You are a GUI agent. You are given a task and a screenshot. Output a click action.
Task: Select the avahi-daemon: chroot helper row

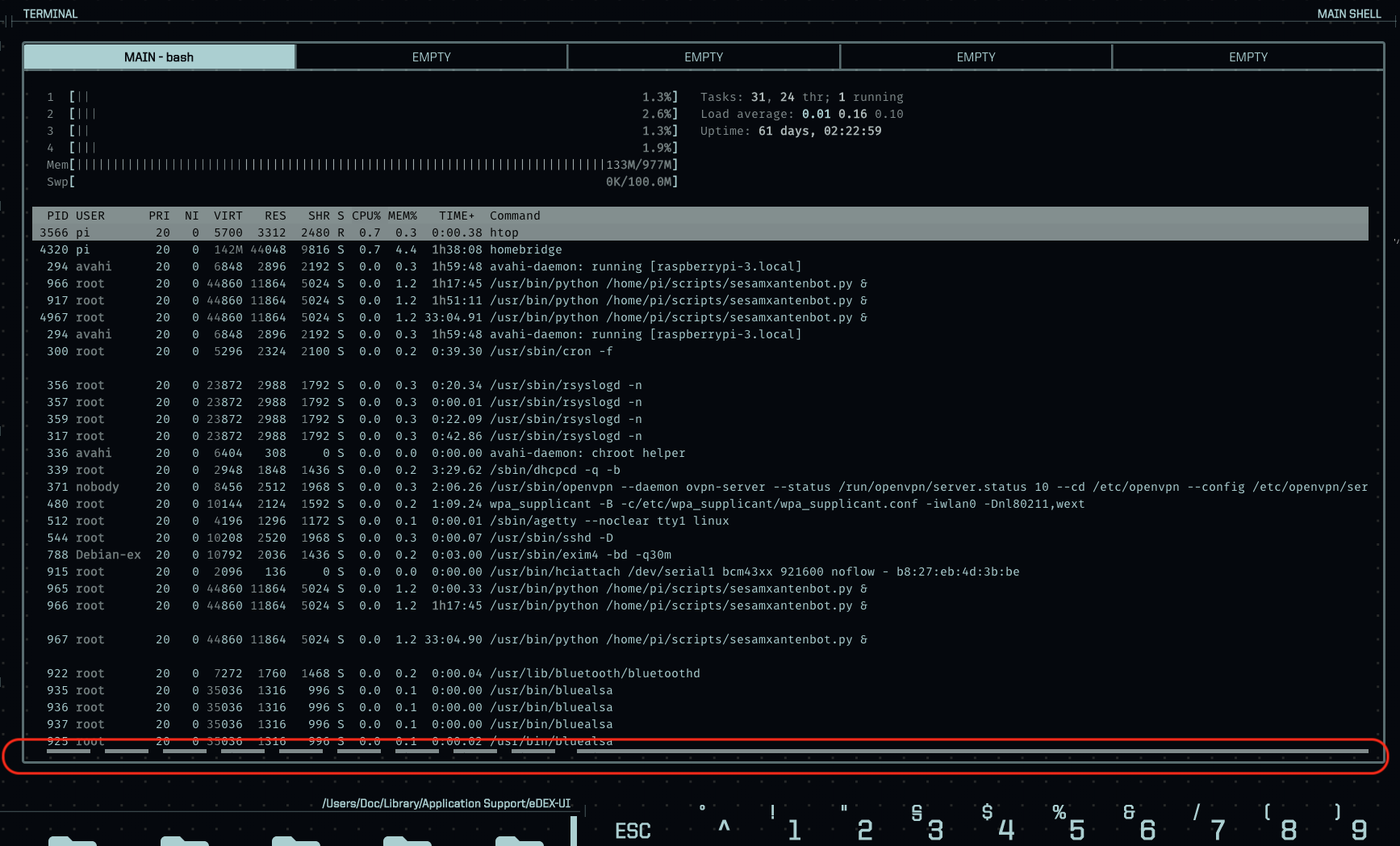(x=700, y=453)
